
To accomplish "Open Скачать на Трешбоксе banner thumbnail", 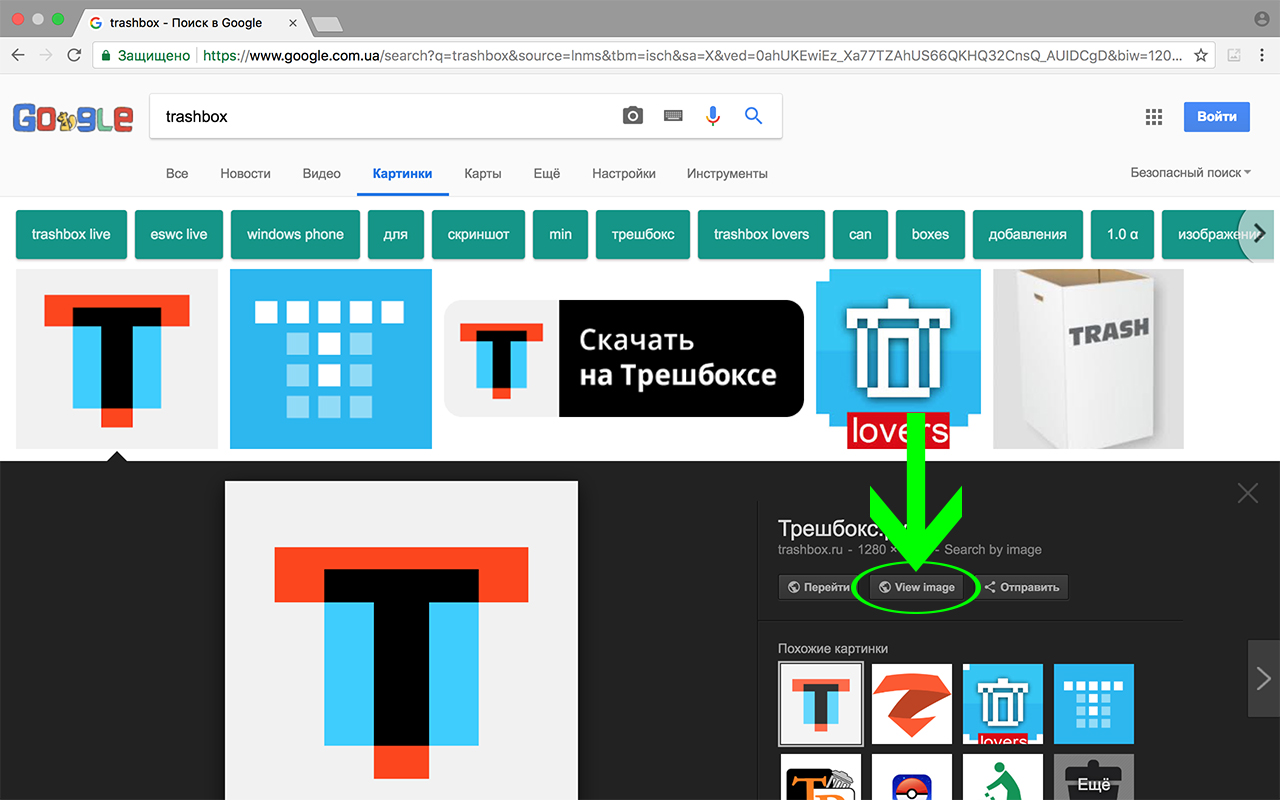I will coord(624,358).
